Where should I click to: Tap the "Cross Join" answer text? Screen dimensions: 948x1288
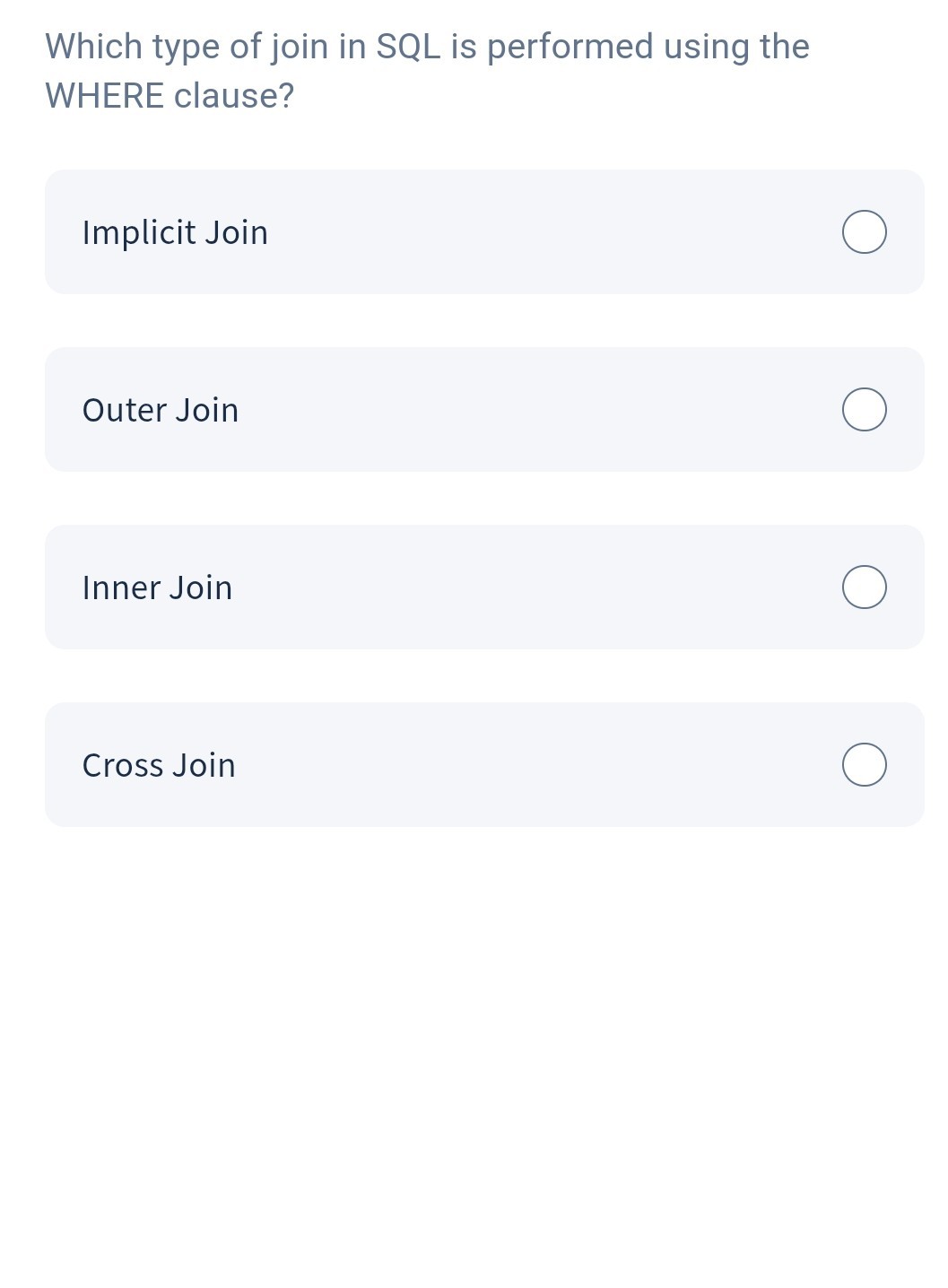[x=159, y=765]
